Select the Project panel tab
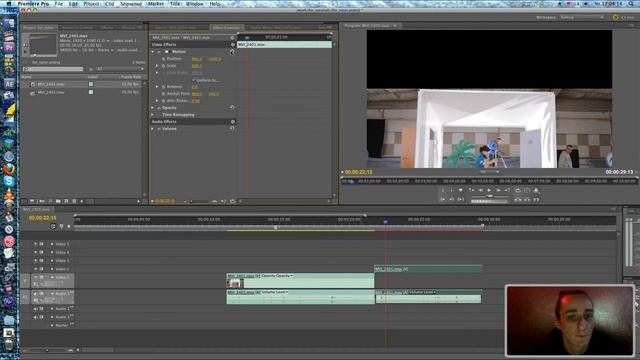This screenshot has width=640, height=360. (x=38, y=27)
